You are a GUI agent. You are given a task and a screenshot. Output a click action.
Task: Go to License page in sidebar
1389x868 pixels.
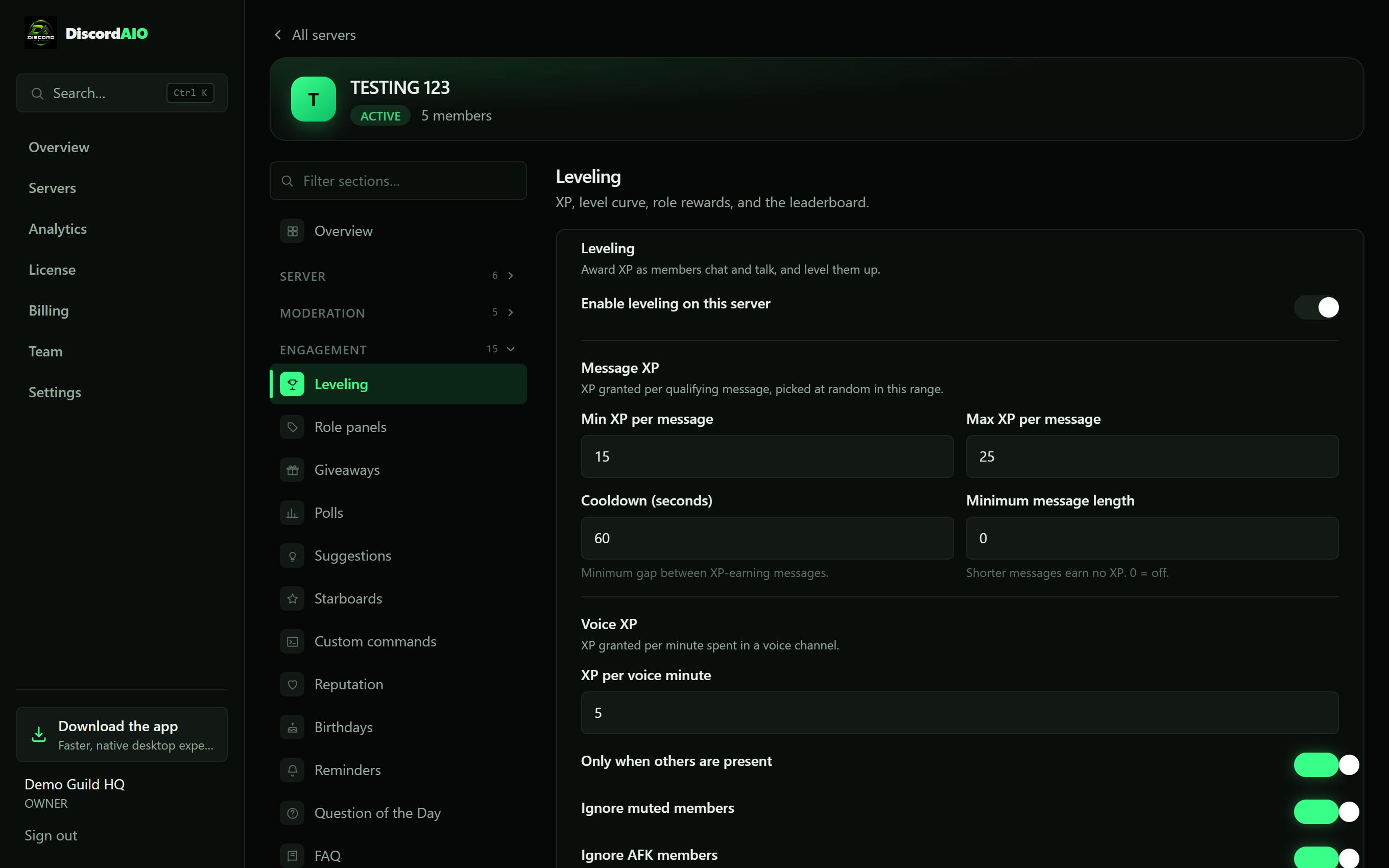tap(52, 270)
